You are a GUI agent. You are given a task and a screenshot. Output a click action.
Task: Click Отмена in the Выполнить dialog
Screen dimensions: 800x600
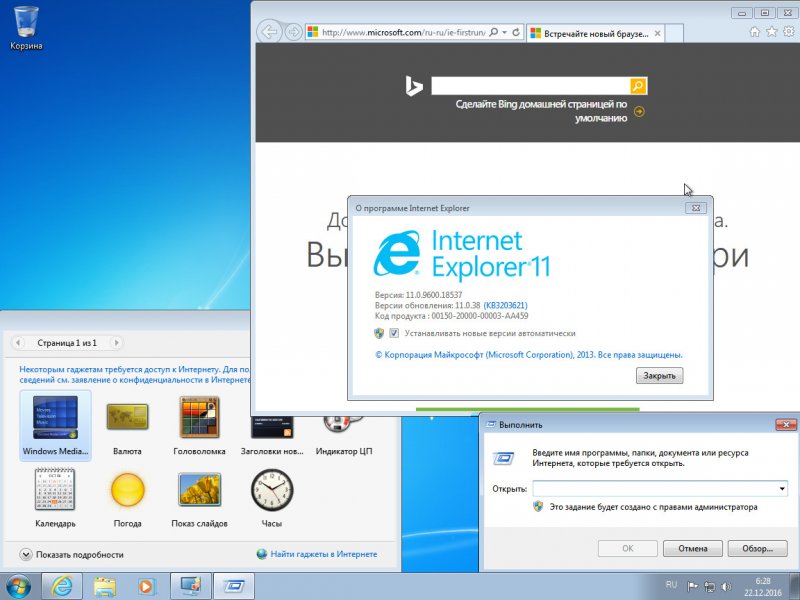coord(692,548)
